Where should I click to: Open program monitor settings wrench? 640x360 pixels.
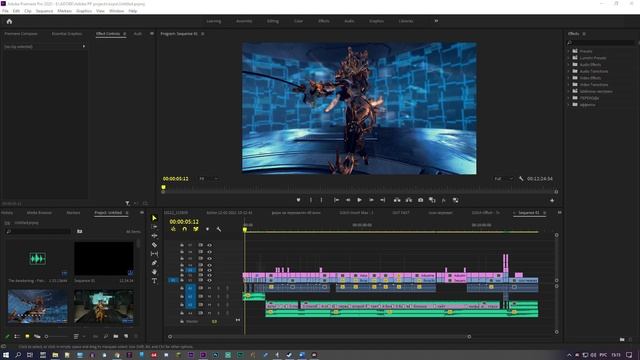tap(521, 179)
